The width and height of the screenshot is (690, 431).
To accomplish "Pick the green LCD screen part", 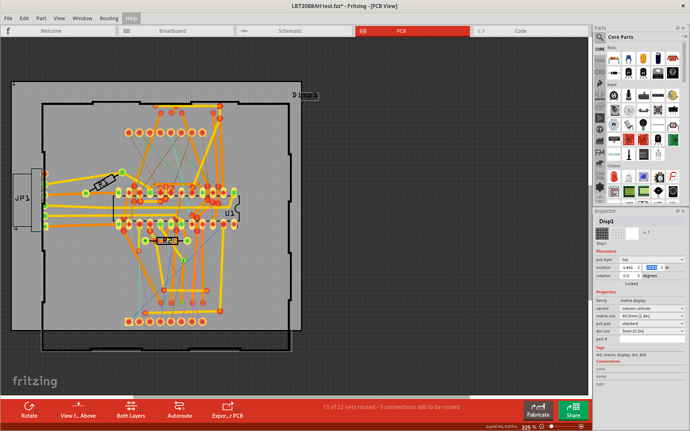I will coord(628,192).
